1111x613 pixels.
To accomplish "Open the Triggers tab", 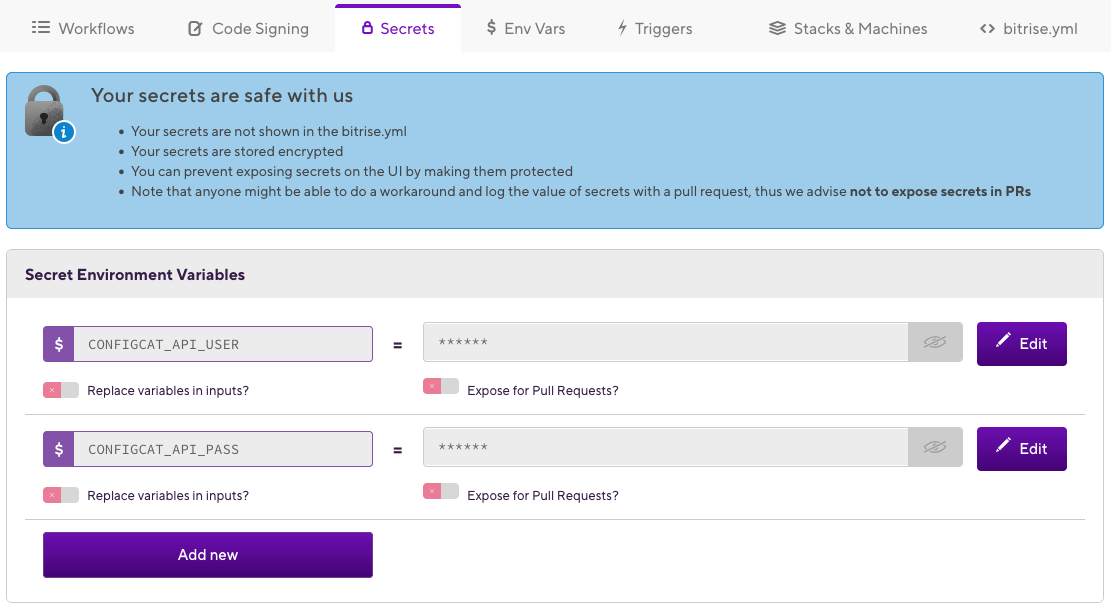I will click(654, 28).
